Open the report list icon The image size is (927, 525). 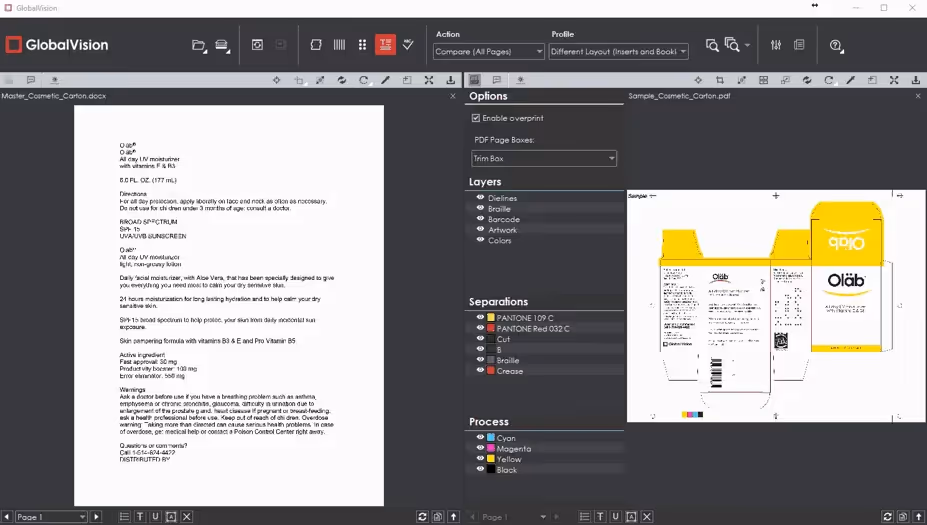tap(799, 45)
